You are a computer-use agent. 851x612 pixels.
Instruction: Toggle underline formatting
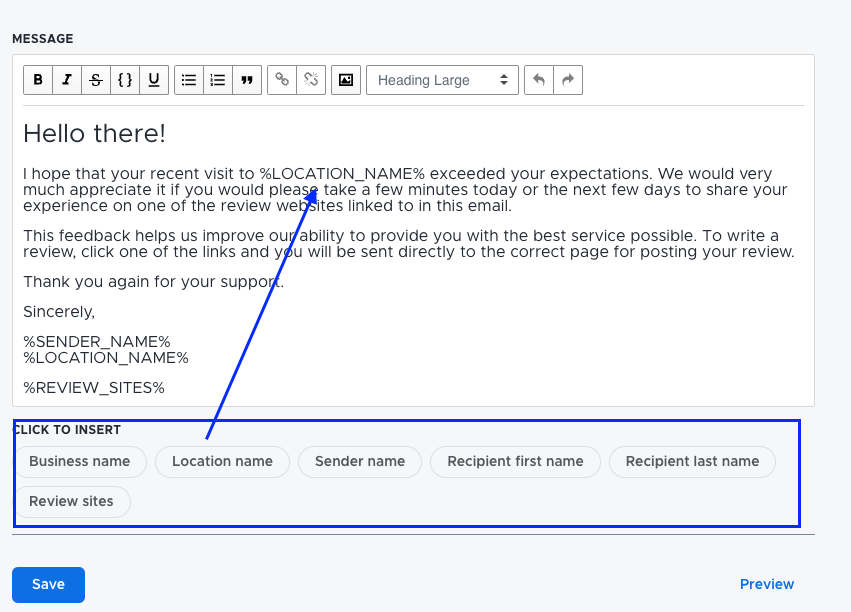point(154,80)
